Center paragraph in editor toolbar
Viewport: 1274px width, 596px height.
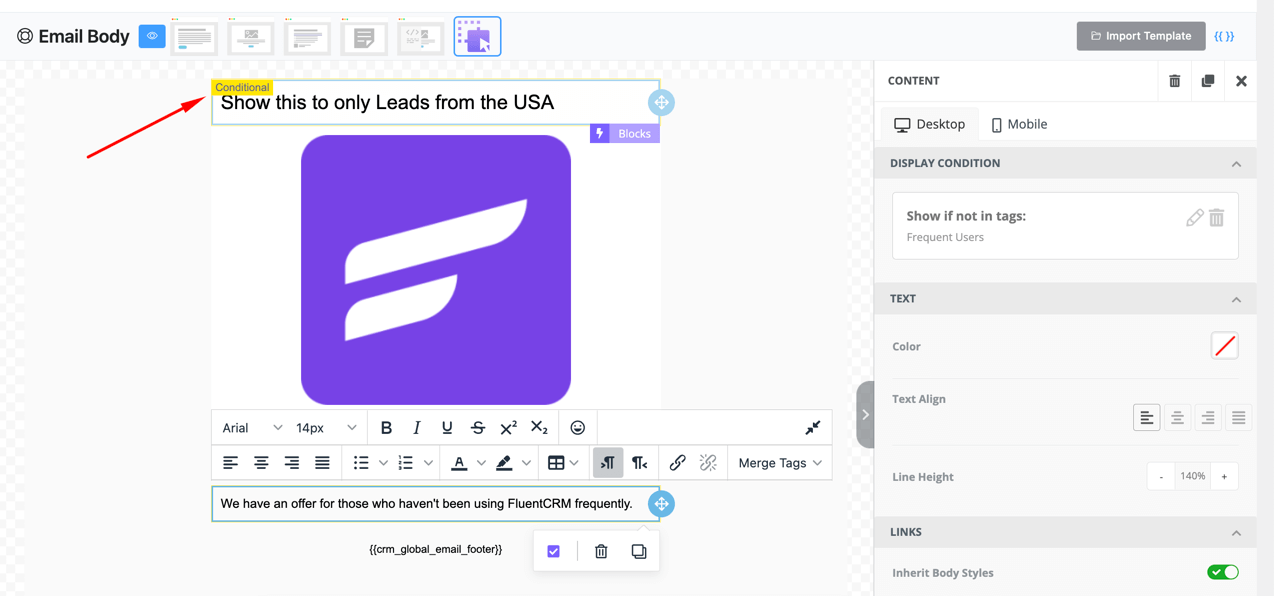tap(261, 463)
